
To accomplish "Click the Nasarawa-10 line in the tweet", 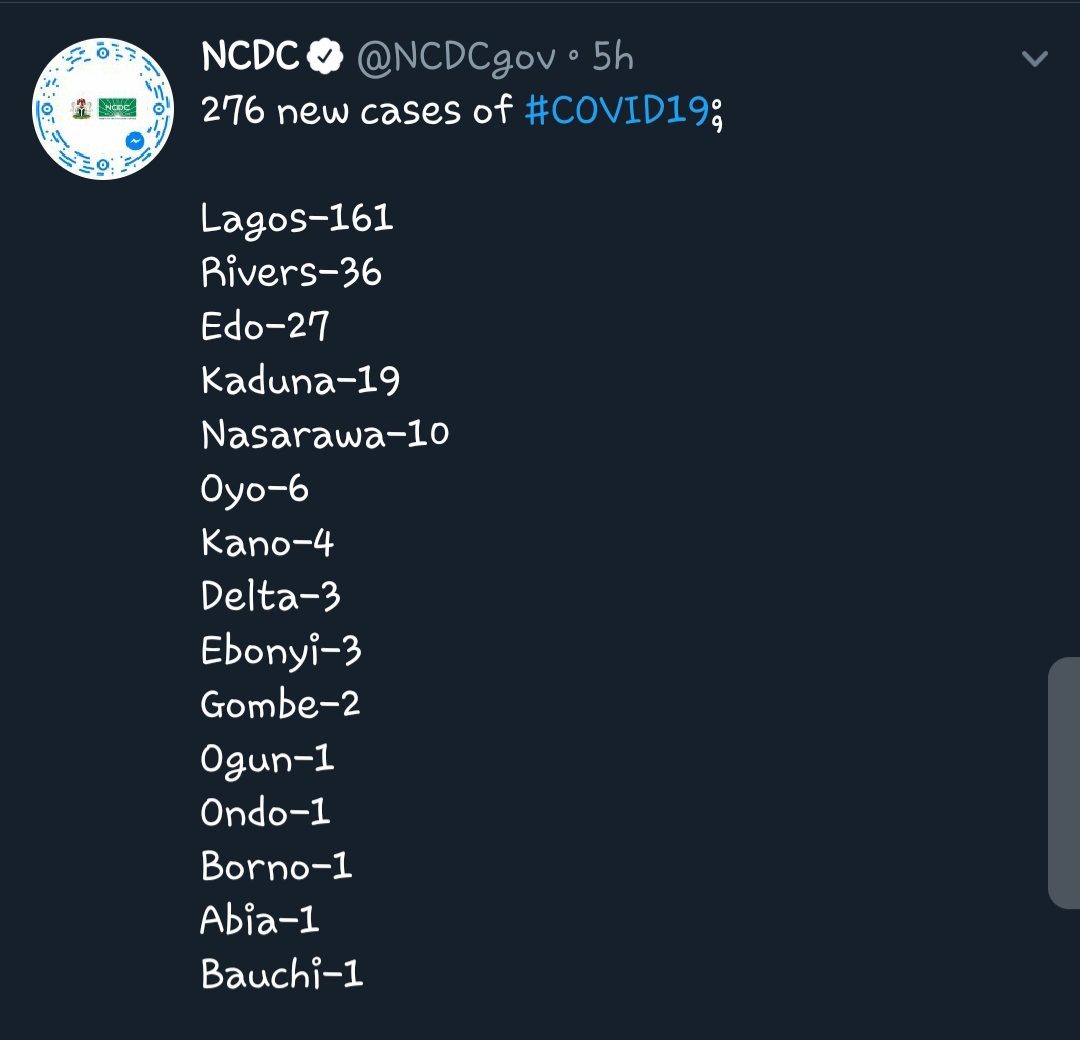I will pos(325,435).
